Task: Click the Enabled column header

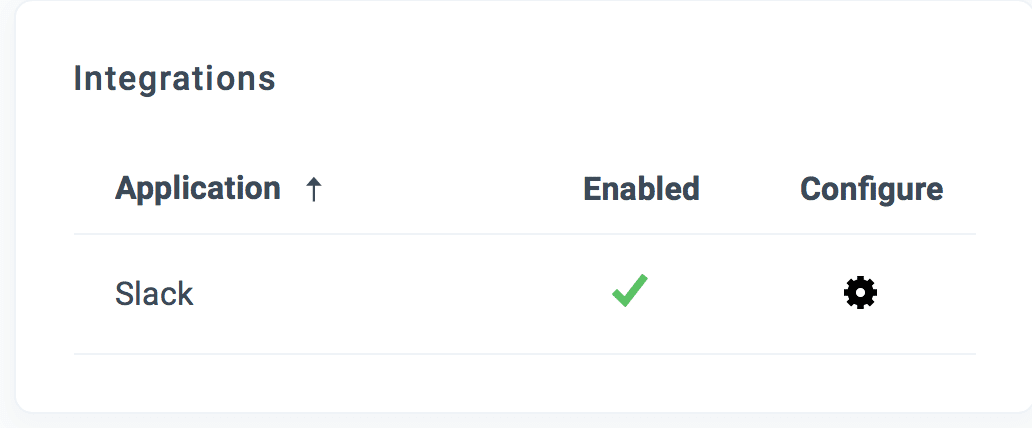Action: 641,188
